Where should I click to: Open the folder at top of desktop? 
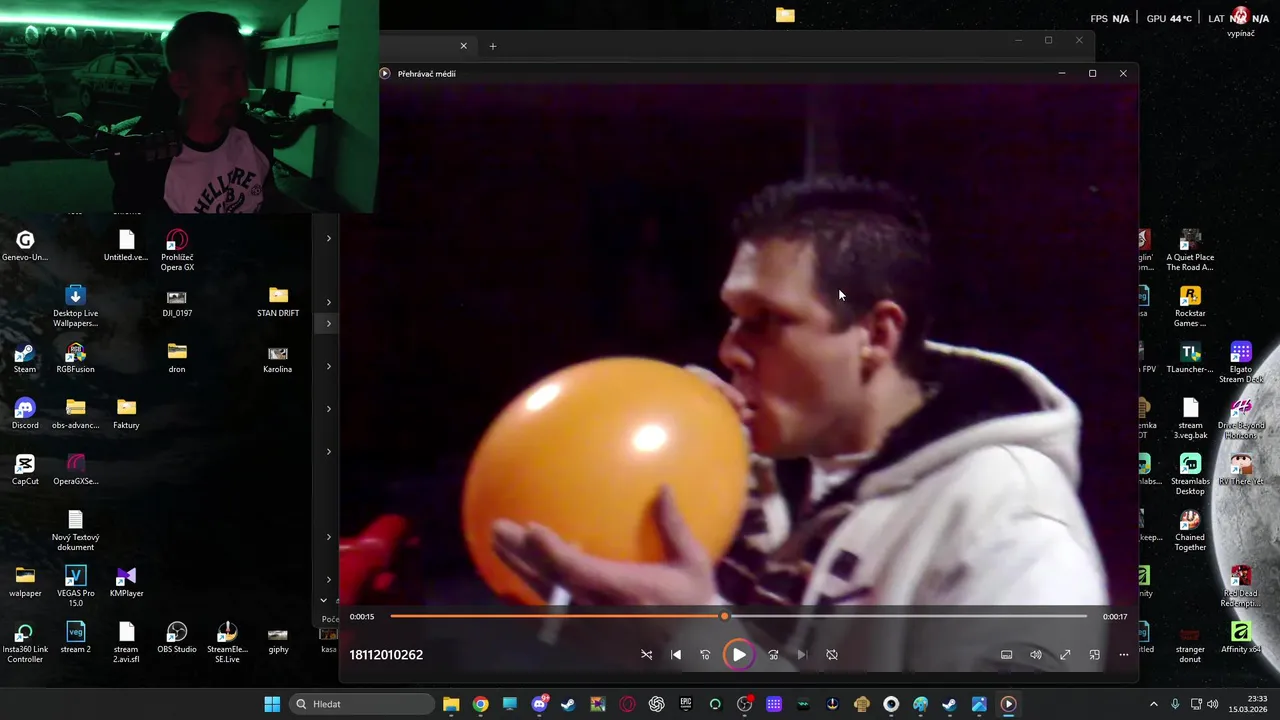pyautogui.click(x=785, y=15)
